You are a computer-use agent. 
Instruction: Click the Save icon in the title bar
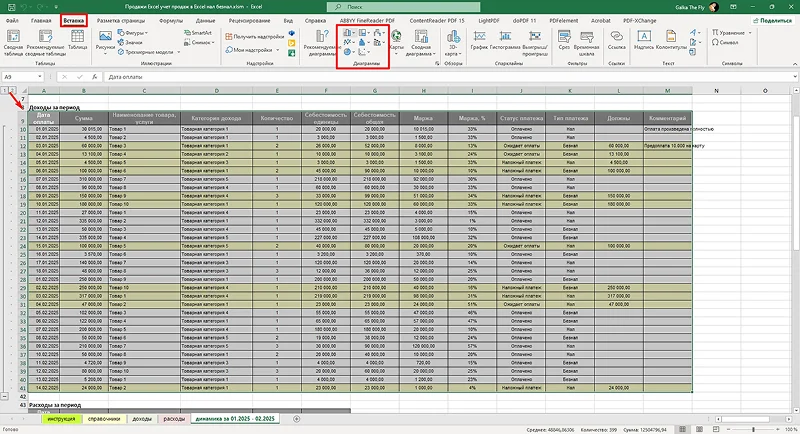[x=11, y=7]
